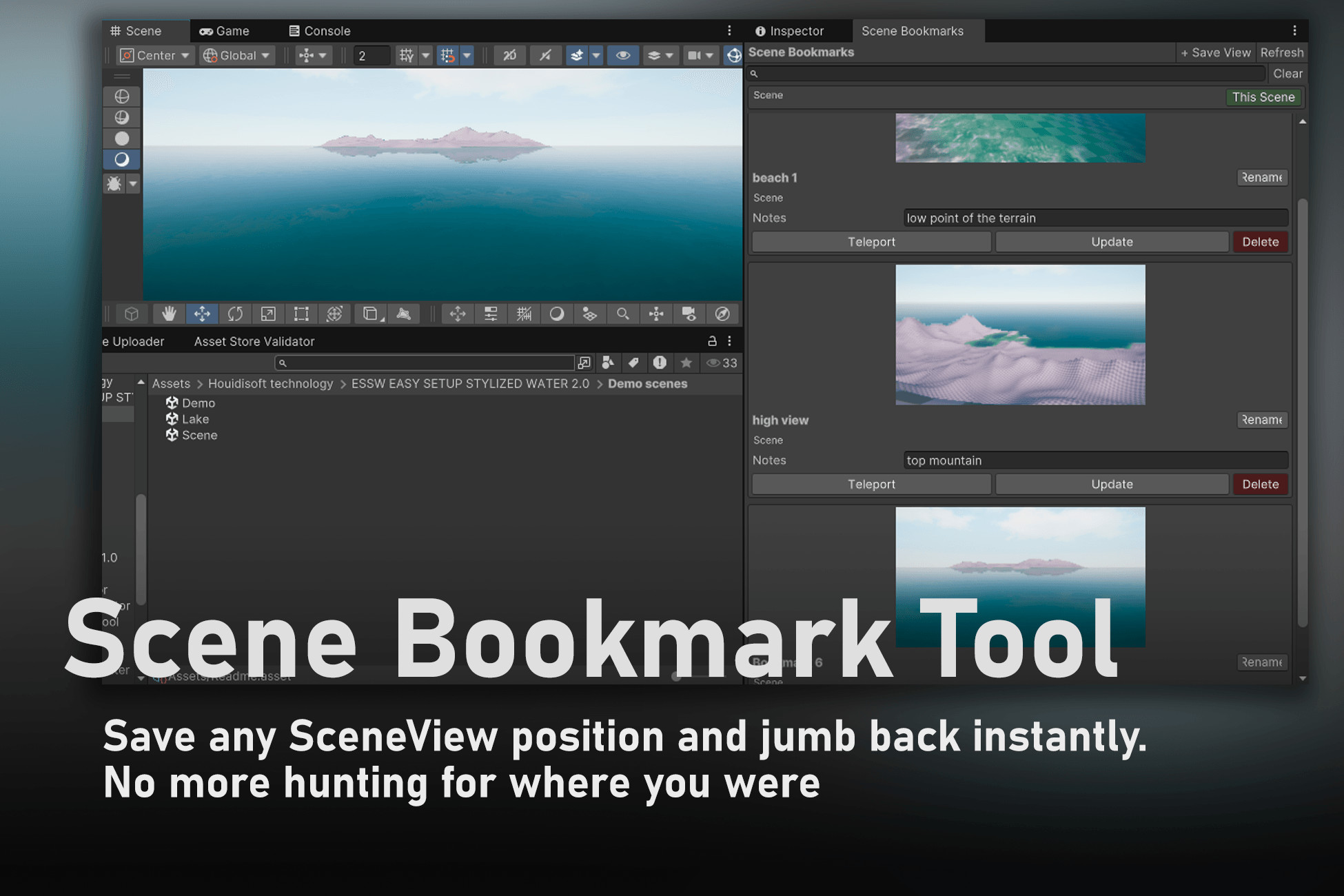1344x896 pixels.
Task: Click the wireframe shading mode globe
Action: tap(122, 96)
